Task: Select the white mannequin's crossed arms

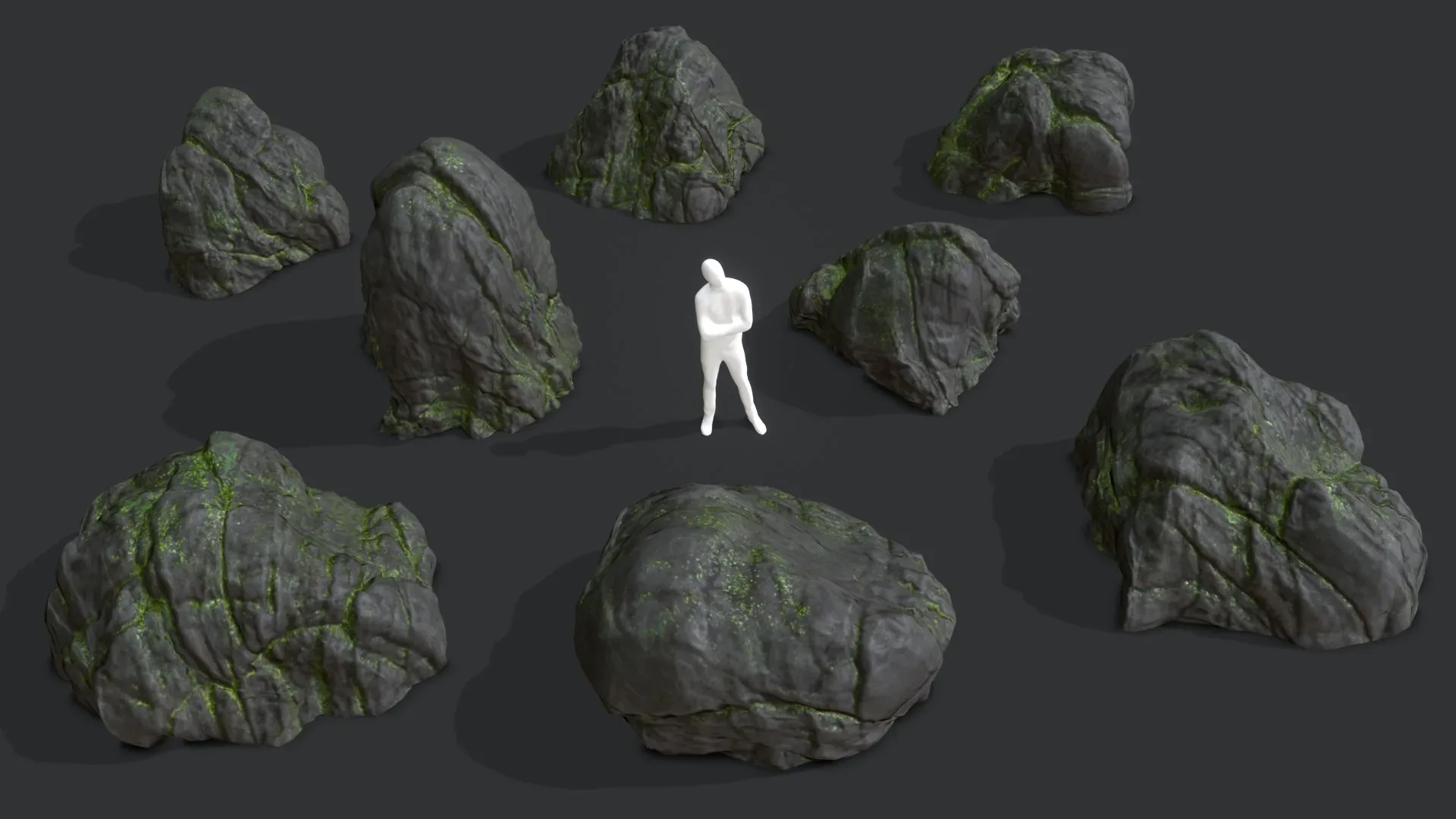Action: (724, 326)
